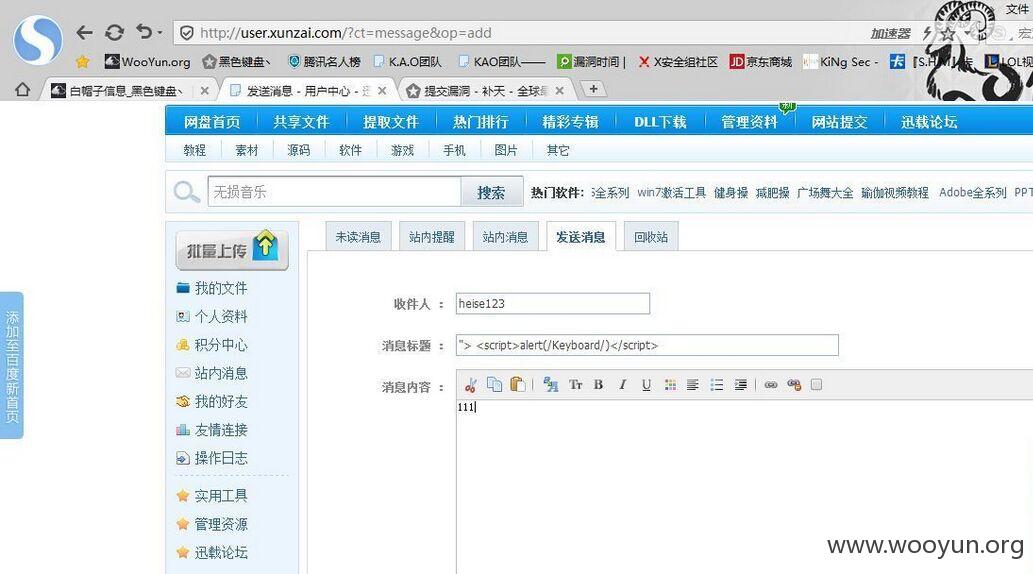Open the win7激活工具 hot software link

click(x=671, y=192)
